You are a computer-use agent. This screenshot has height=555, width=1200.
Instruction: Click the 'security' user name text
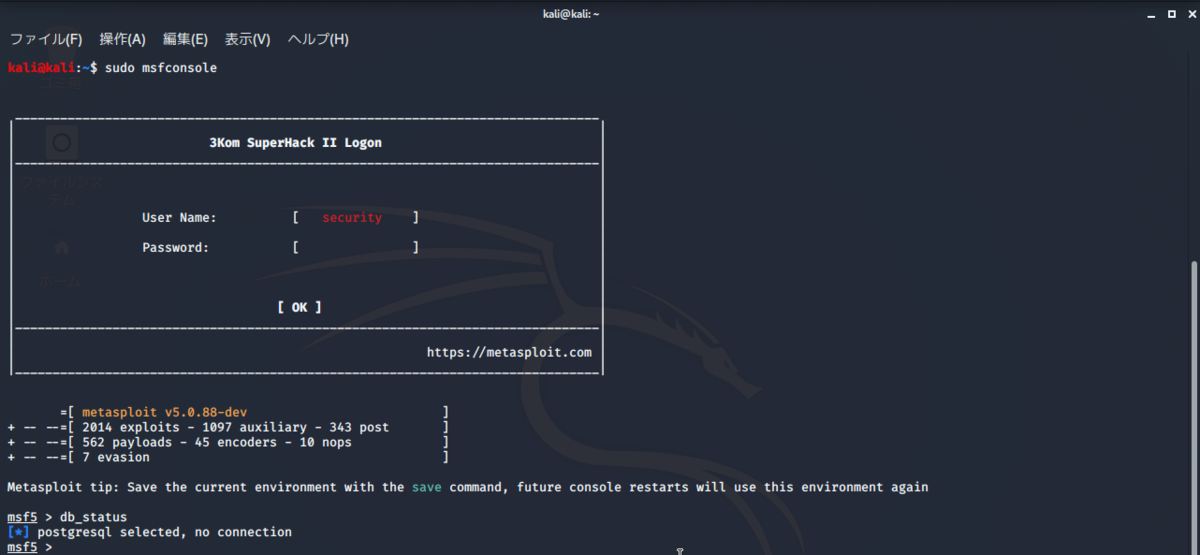[x=352, y=217]
